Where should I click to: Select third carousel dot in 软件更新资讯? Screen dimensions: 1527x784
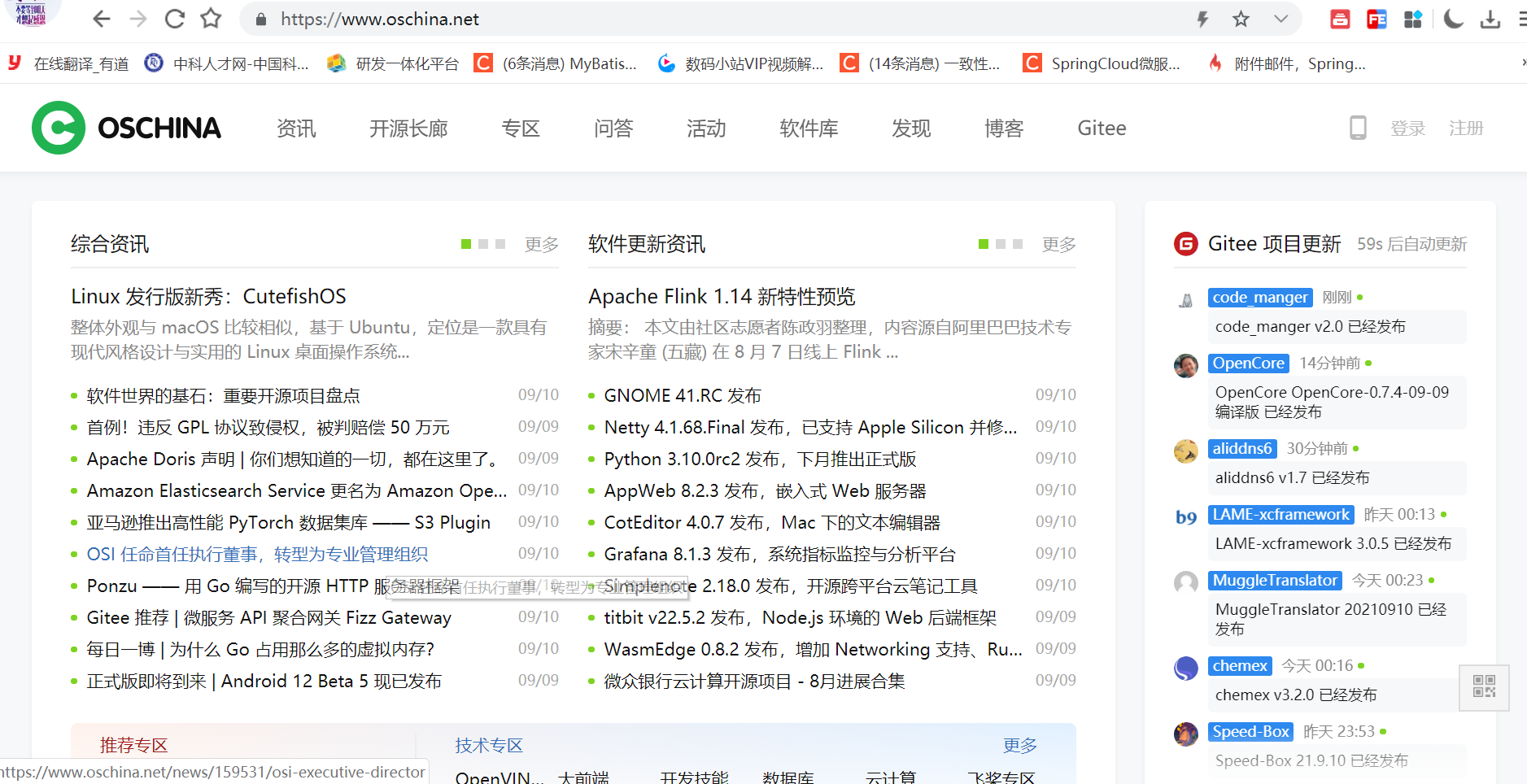(x=1018, y=244)
